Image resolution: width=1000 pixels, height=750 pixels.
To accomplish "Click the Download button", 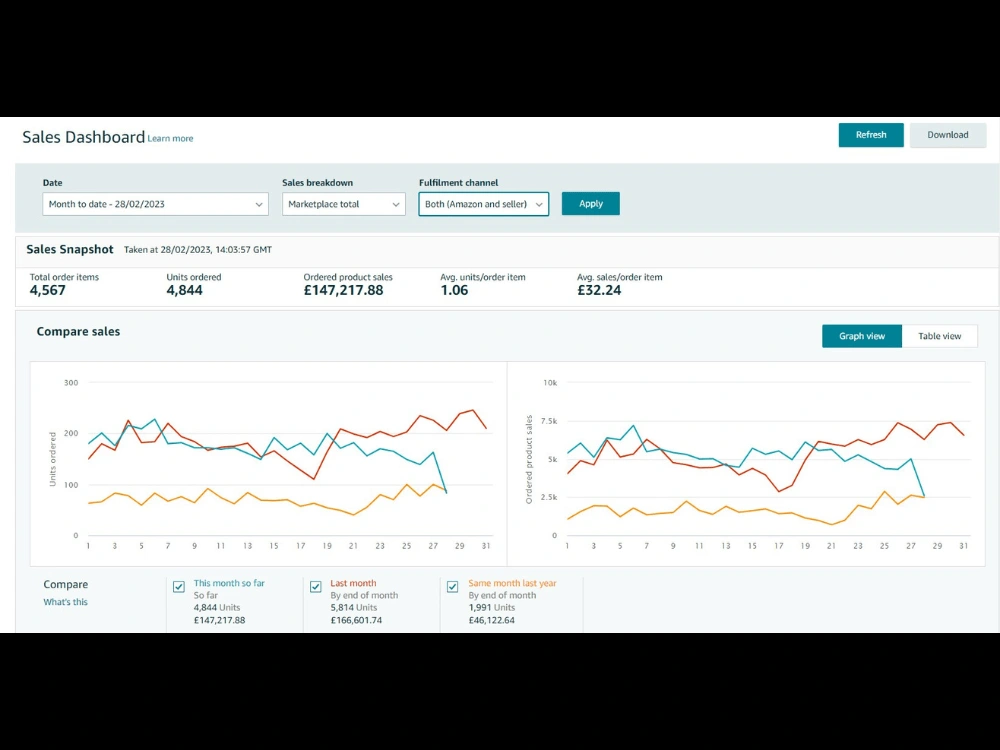I will (948, 135).
